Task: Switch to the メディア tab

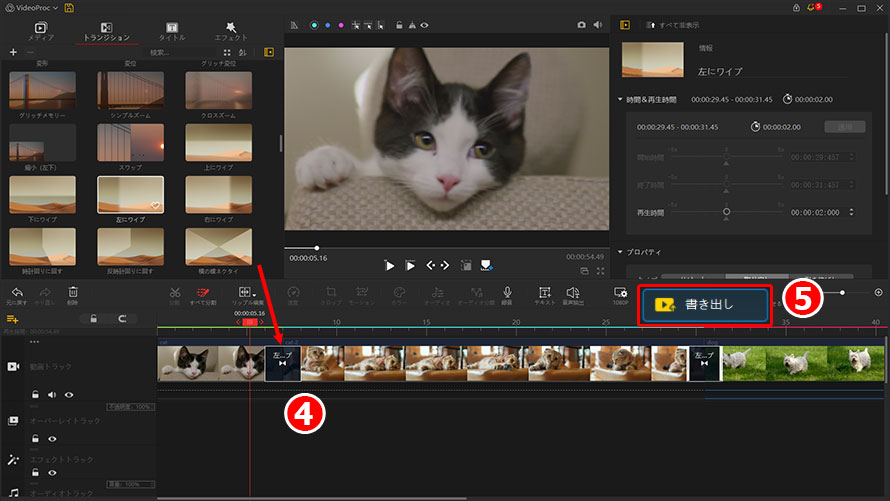Action: pos(41,31)
